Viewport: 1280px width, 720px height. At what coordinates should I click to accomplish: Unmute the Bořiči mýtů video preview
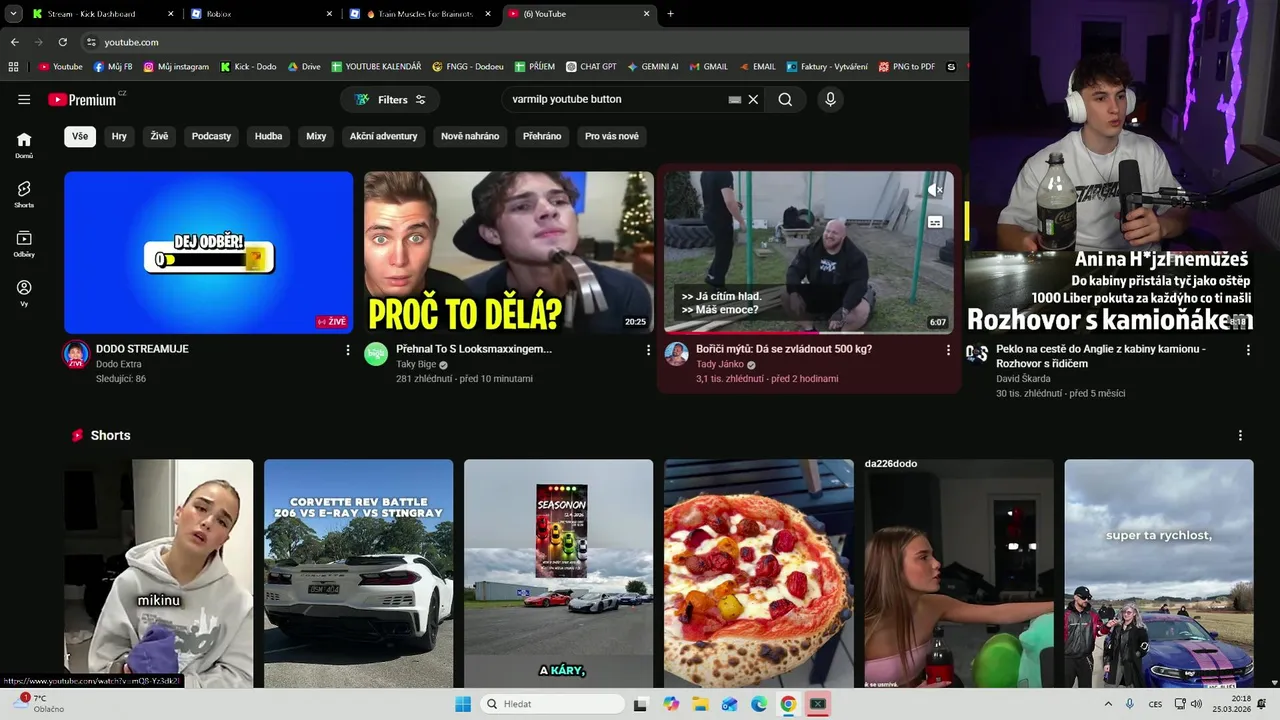[935, 190]
